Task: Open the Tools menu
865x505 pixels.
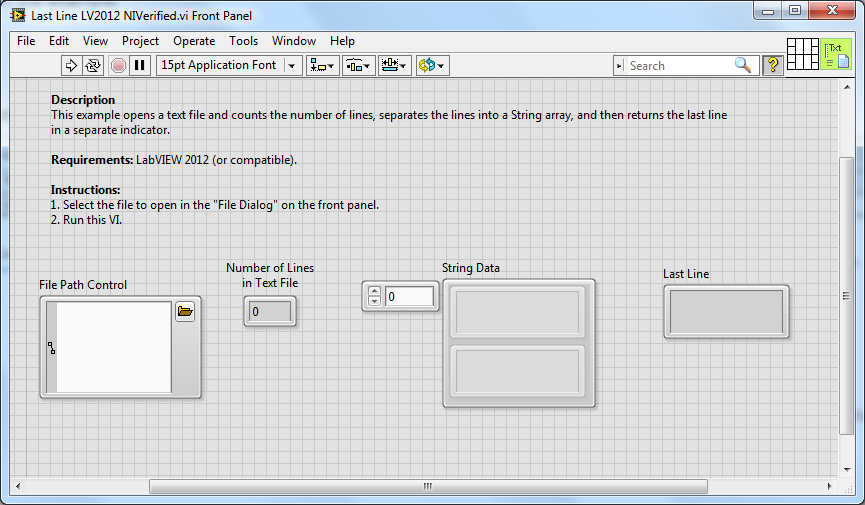Action: 243,41
